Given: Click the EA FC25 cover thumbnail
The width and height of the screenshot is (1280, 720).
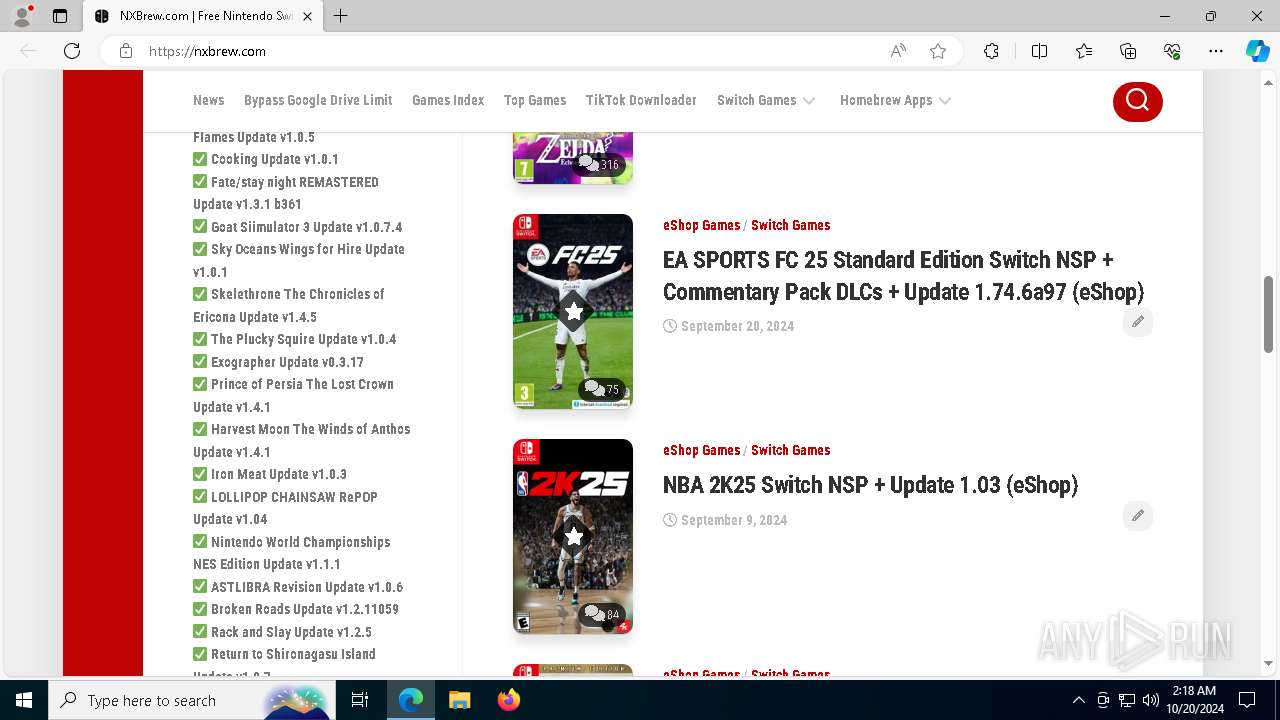Looking at the screenshot, I should (x=573, y=312).
